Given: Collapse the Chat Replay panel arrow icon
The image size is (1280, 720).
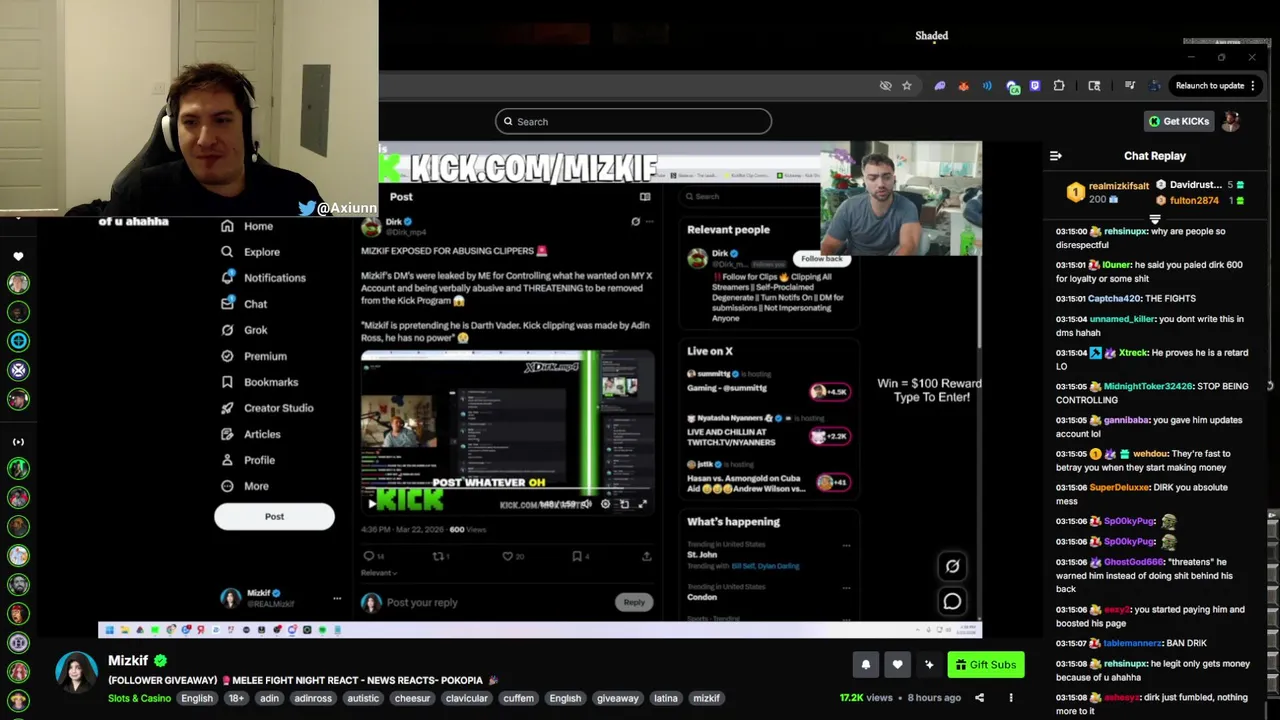Looking at the screenshot, I should click(x=1055, y=156).
